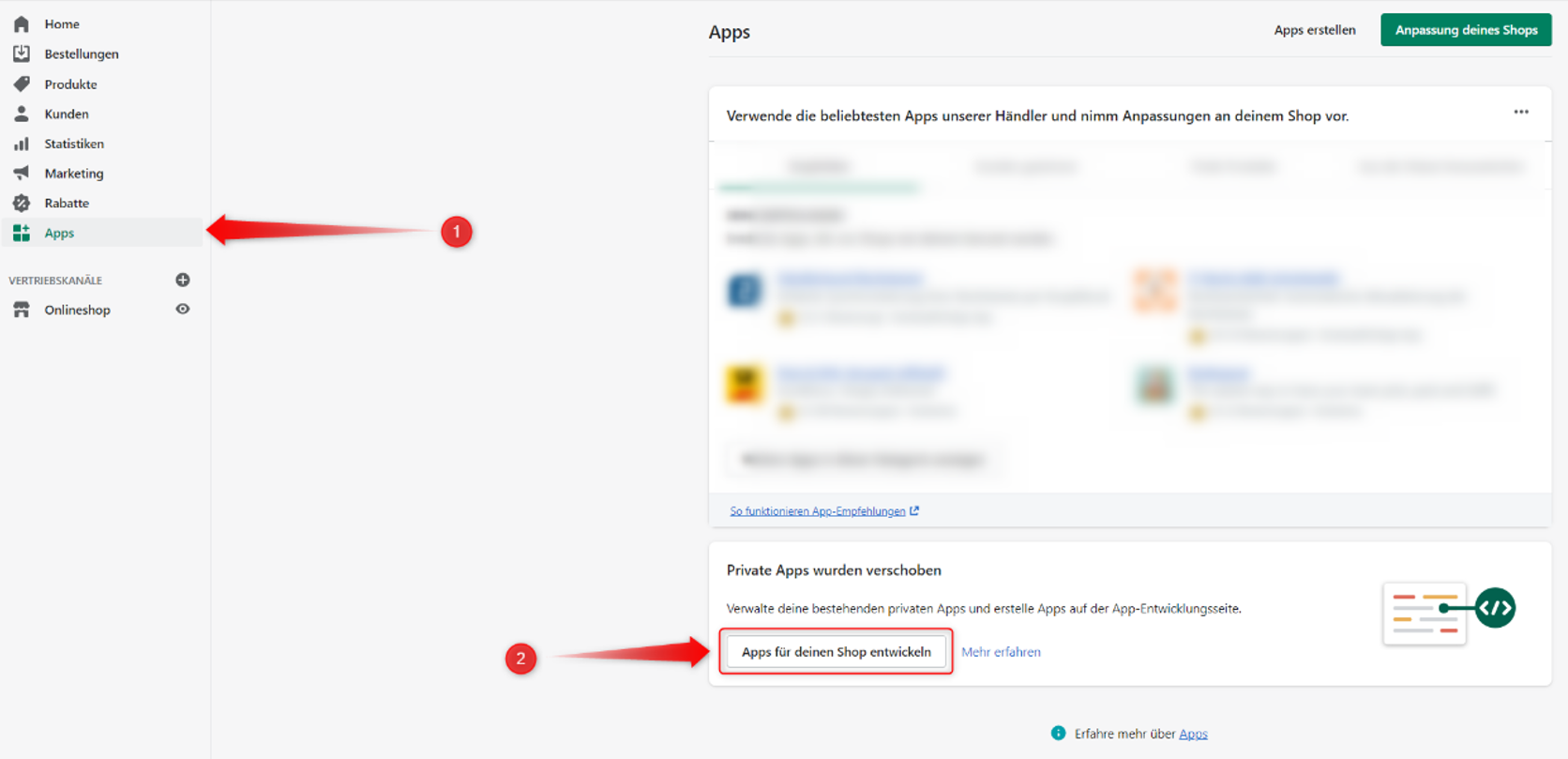Click the Apps erstellen link
Viewport: 1568px width, 759px height.
1314,30
